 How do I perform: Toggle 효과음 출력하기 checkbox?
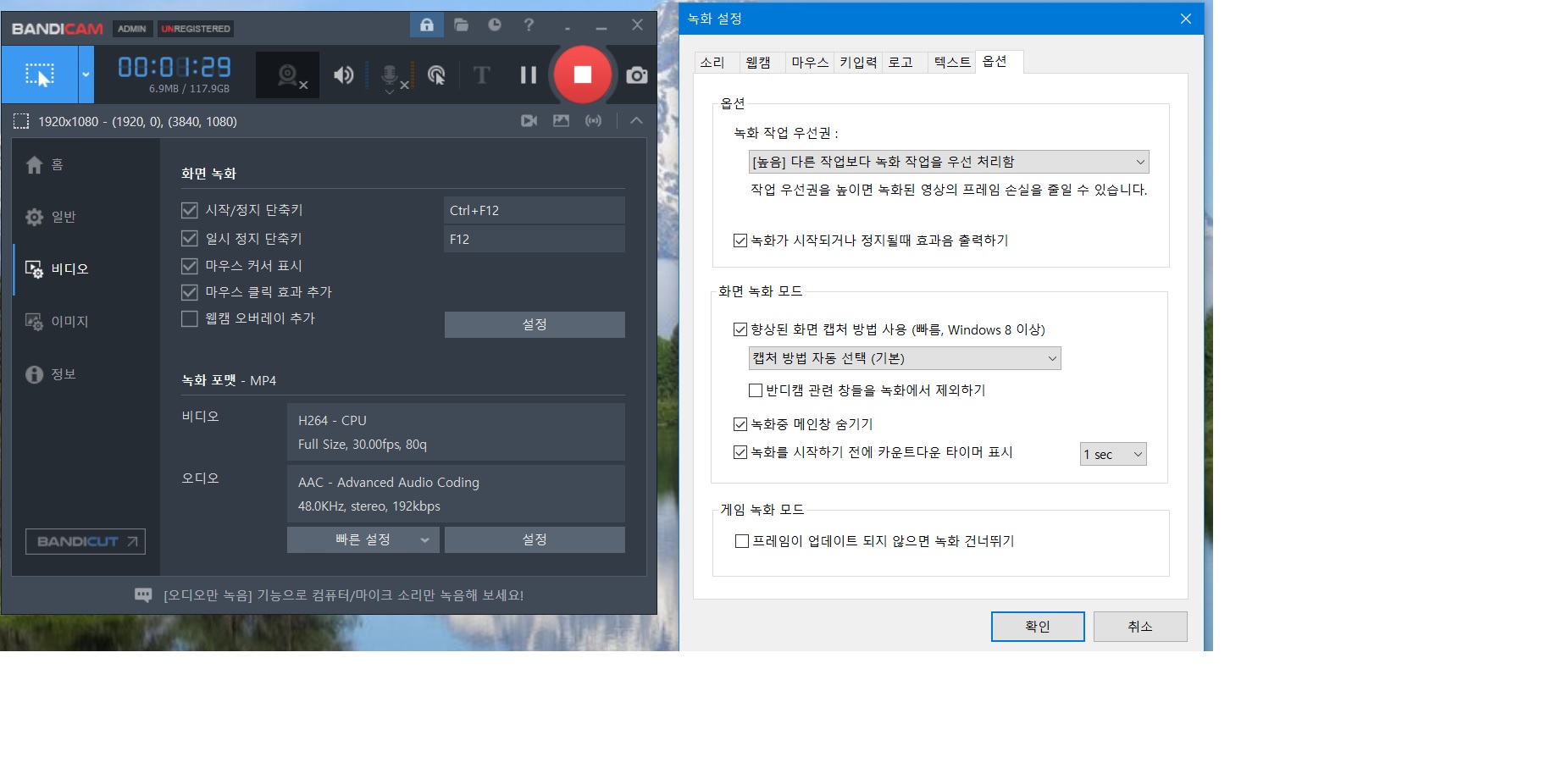click(x=740, y=240)
